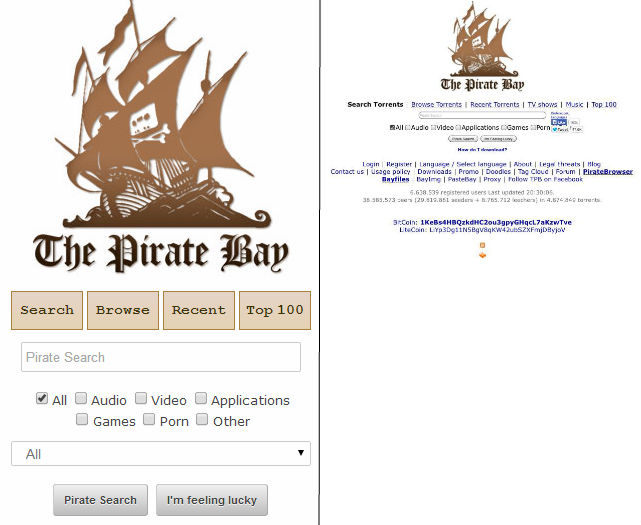The width and height of the screenshot is (641, 525).
Task: Open the Bayfiles link
Action: tap(396, 179)
